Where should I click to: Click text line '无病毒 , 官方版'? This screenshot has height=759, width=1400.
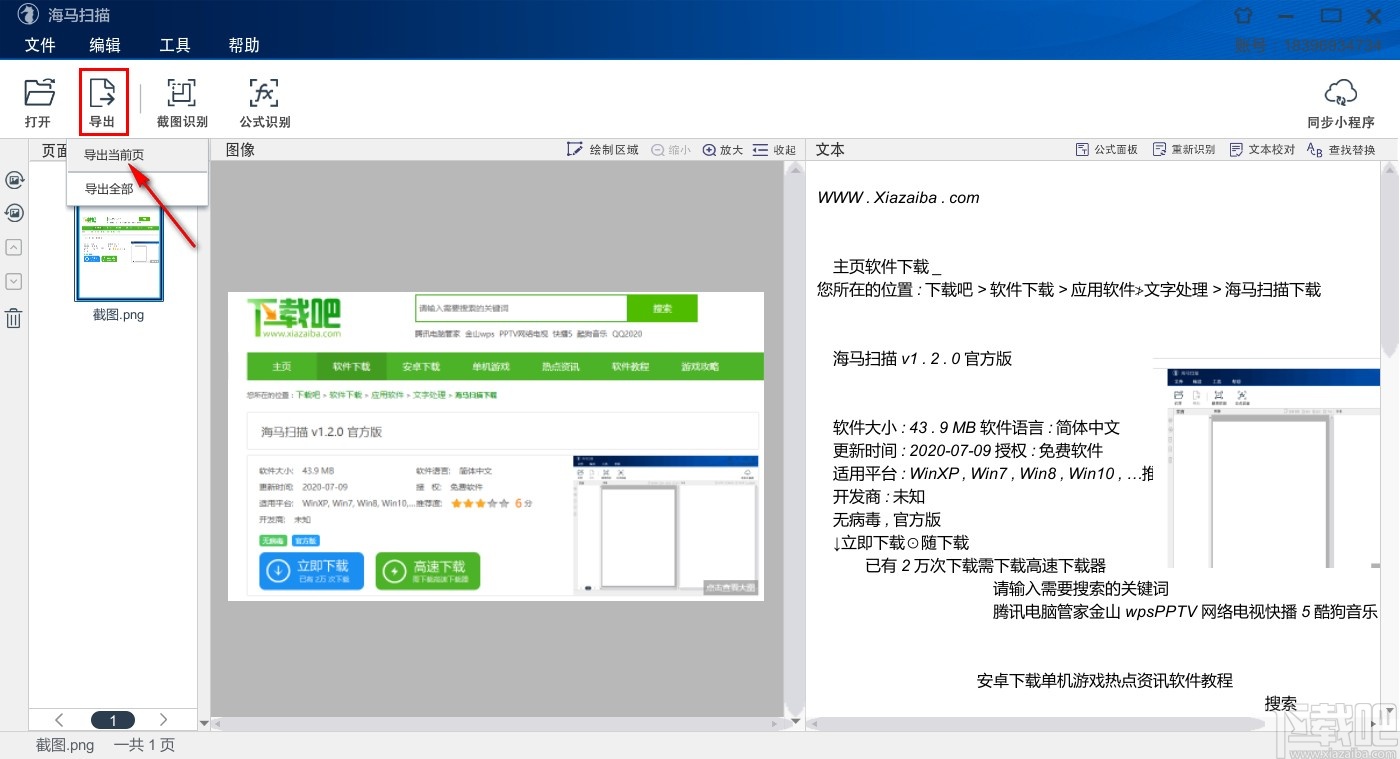pos(886,519)
